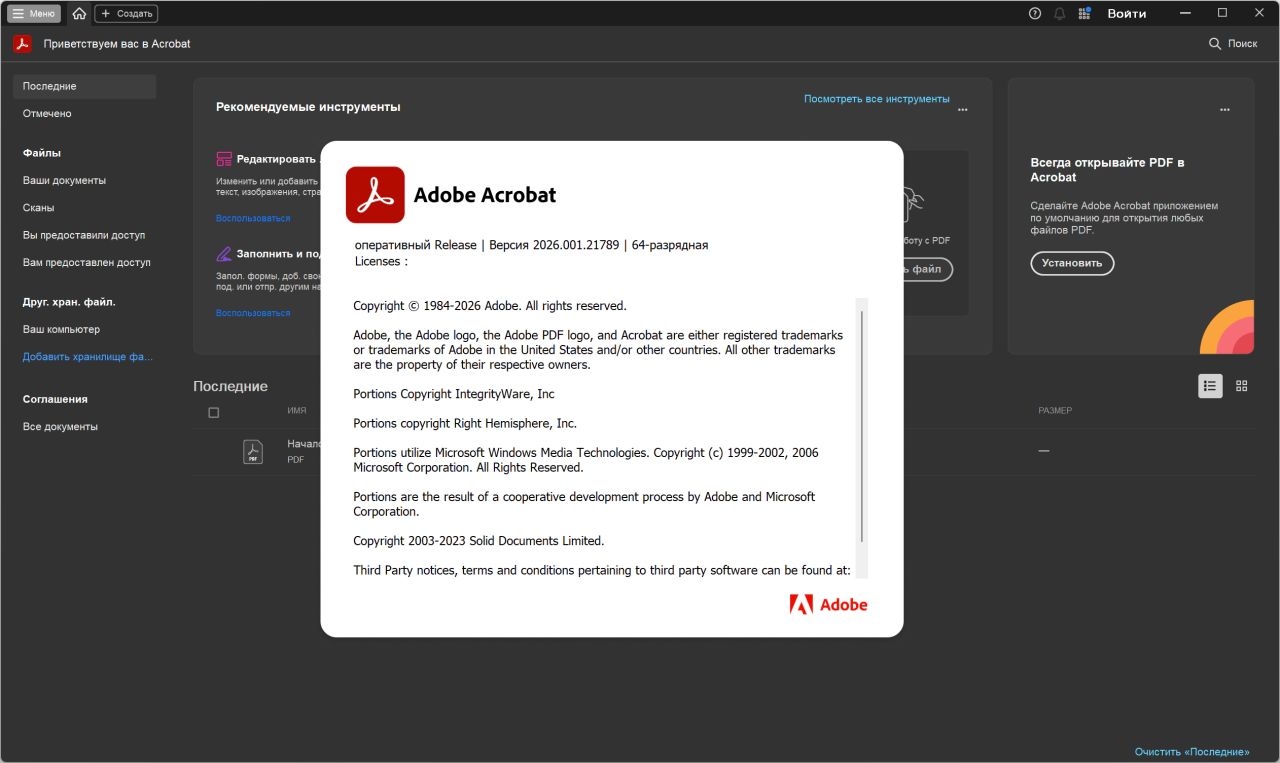This screenshot has width=1280, height=763.
Task: Click the Редактировать tool icon
Action: click(x=224, y=159)
